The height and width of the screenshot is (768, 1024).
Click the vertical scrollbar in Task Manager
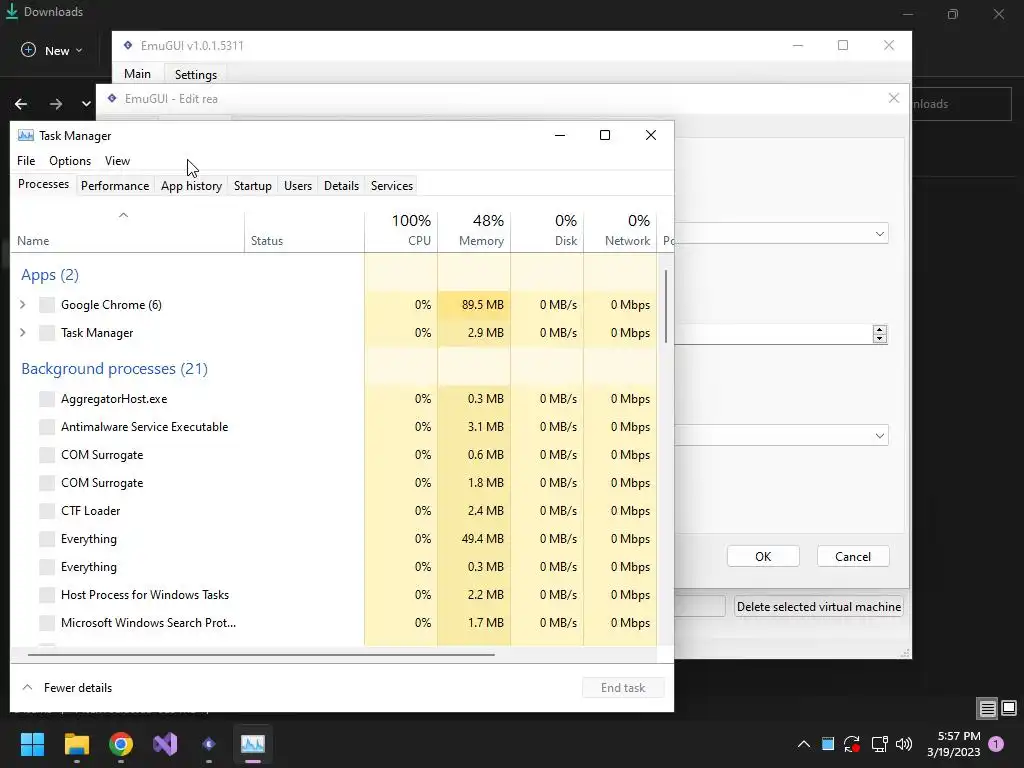(x=665, y=306)
